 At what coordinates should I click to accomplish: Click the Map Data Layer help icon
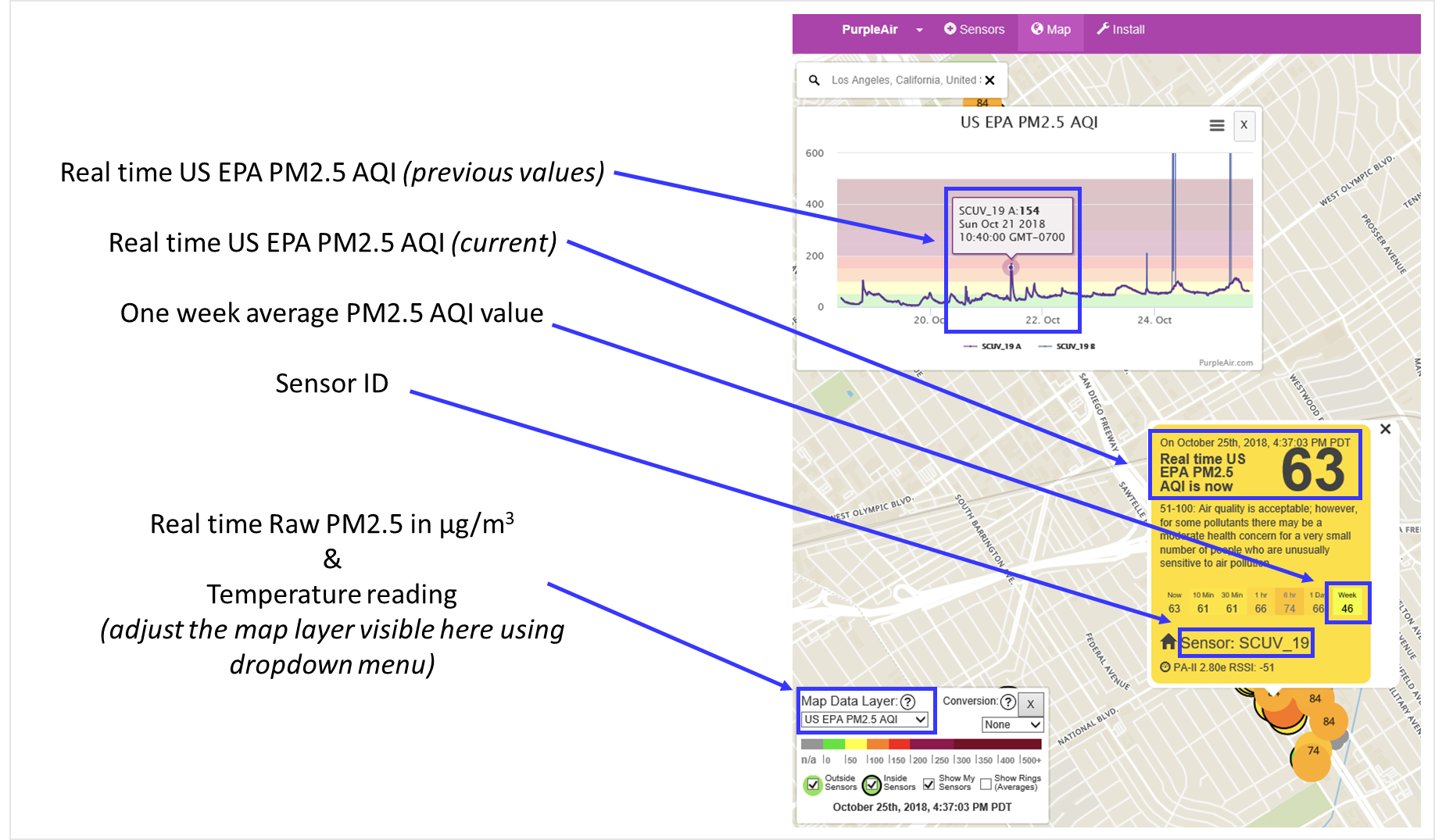[907, 702]
